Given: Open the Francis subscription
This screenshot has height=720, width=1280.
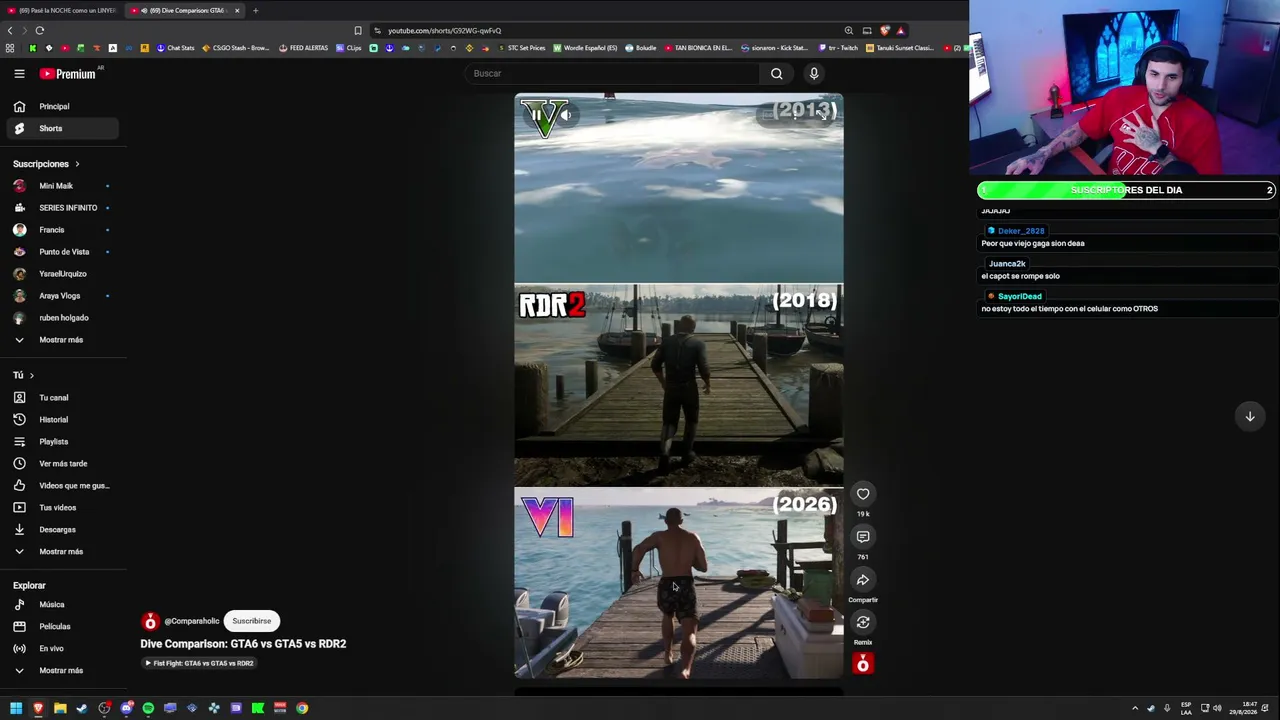Looking at the screenshot, I should 64,230.
